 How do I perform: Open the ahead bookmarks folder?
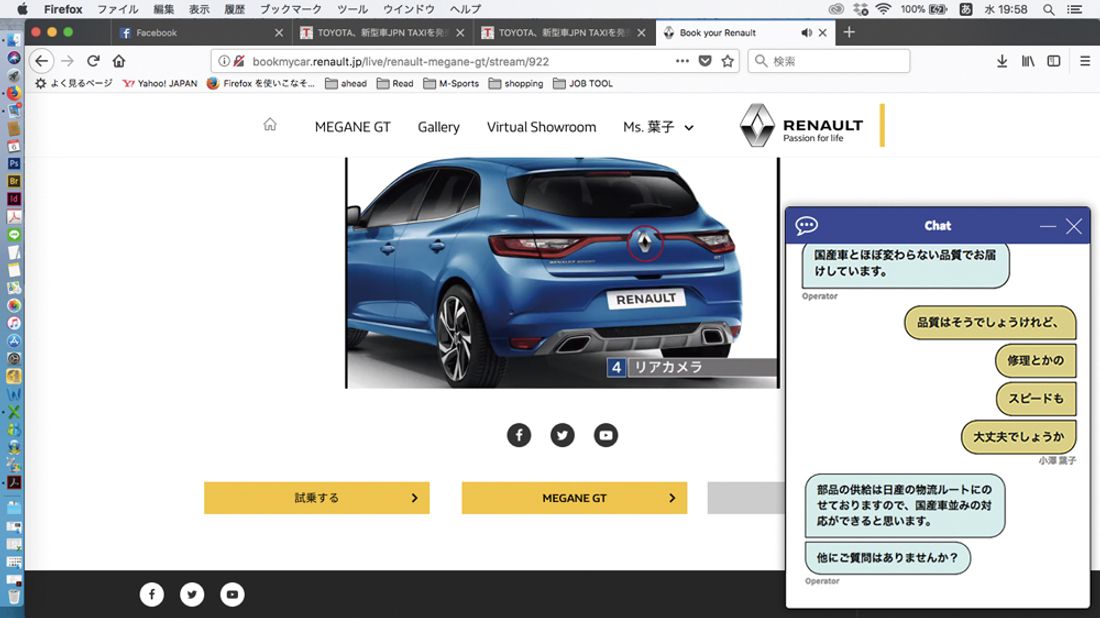(x=346, y=83)
